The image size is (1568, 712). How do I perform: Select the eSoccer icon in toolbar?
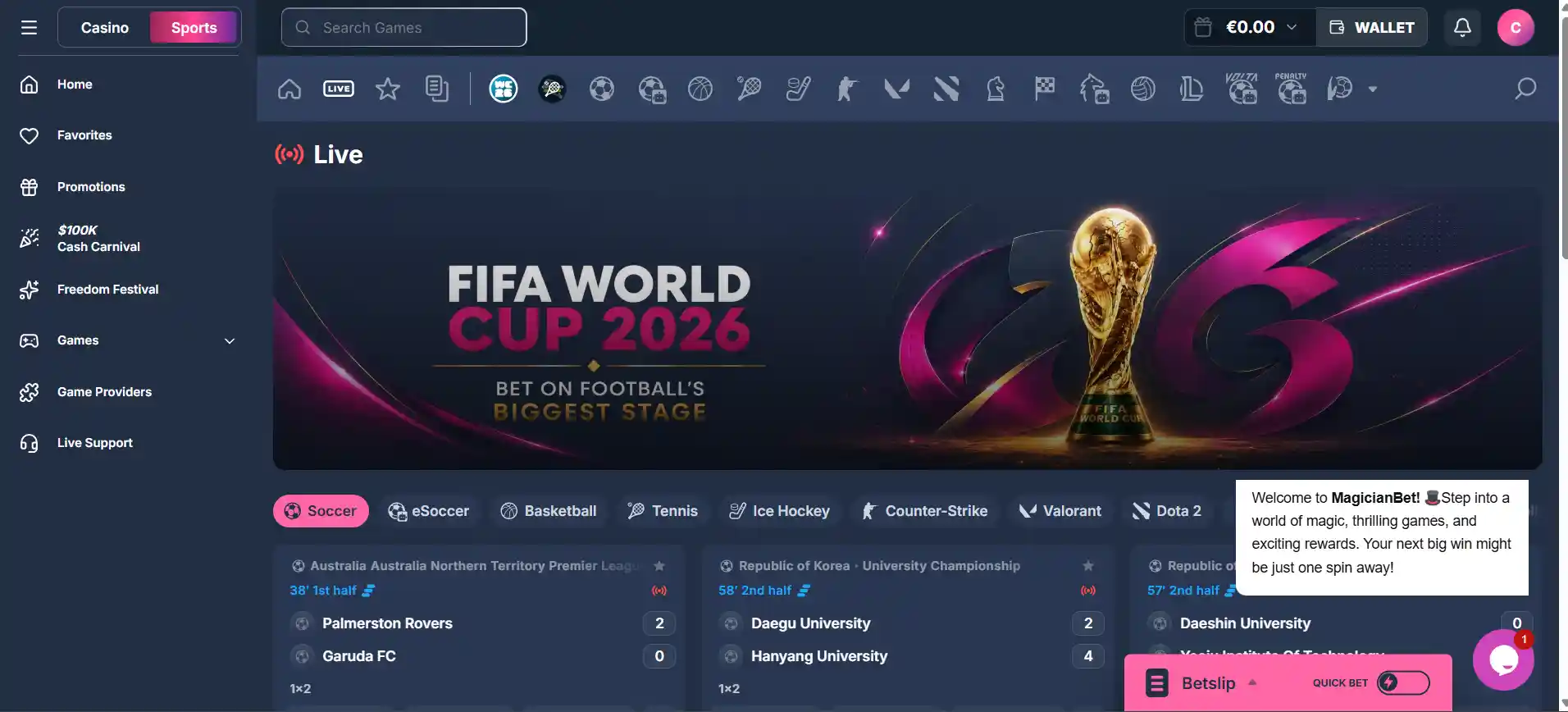652,89
